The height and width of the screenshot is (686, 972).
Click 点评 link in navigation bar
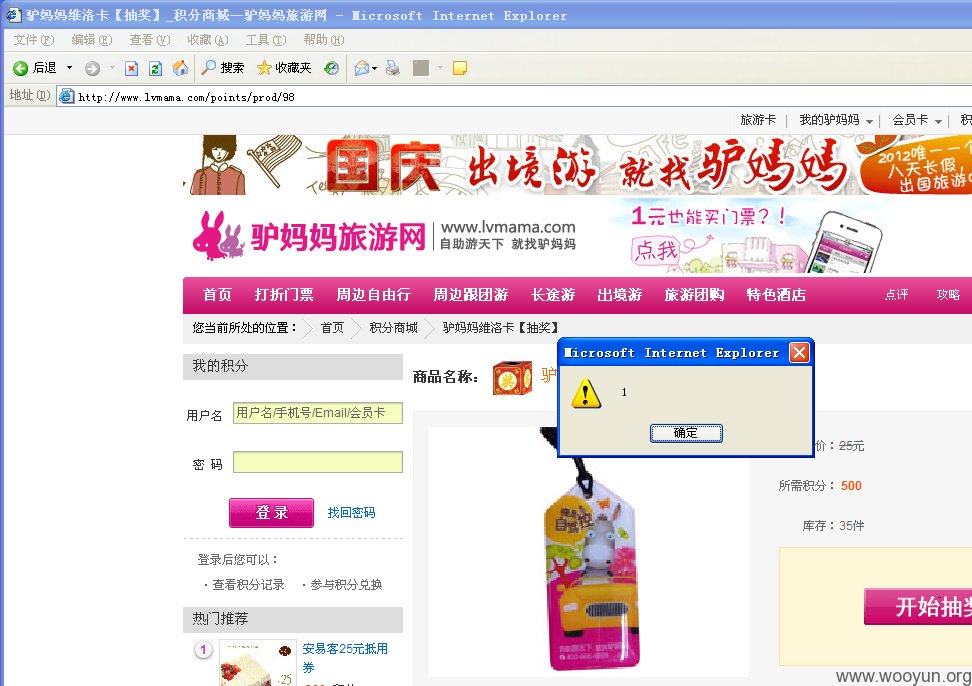[x=896, y=295]
